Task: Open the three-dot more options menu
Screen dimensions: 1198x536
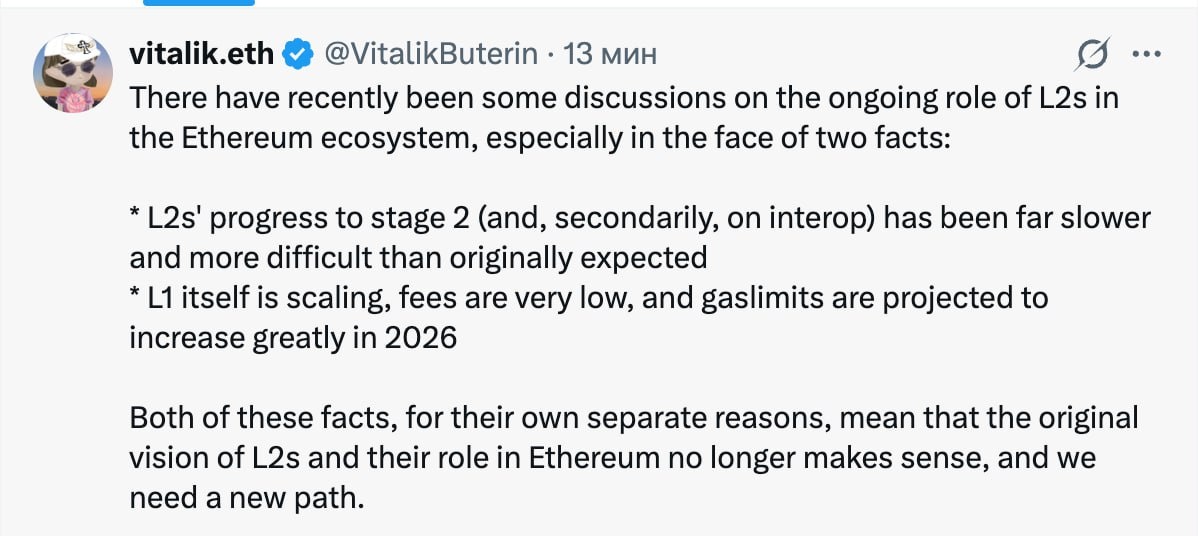Action: pos(1145,54)
